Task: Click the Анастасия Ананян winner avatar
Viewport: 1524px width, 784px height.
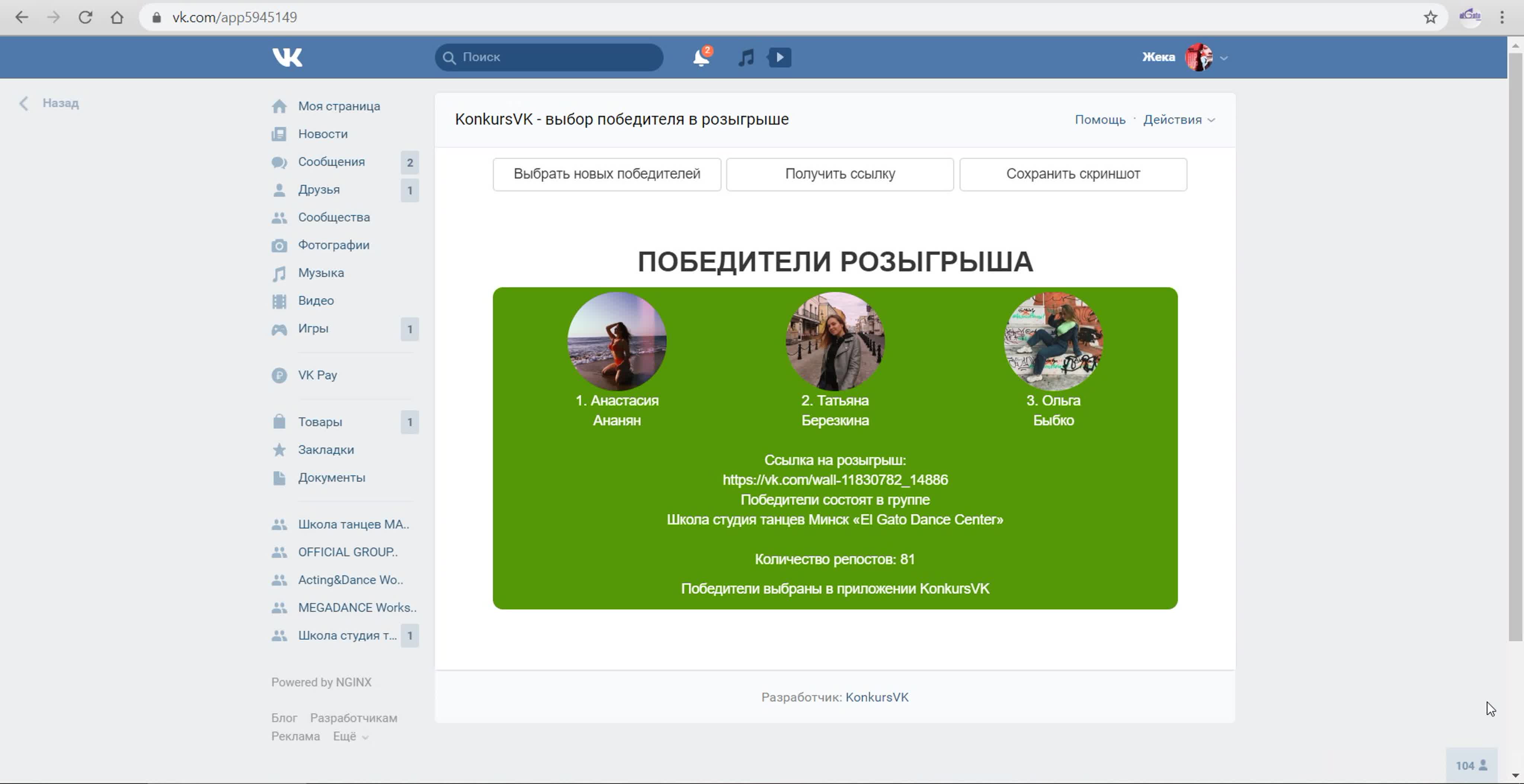Action: tap(617, 341)
